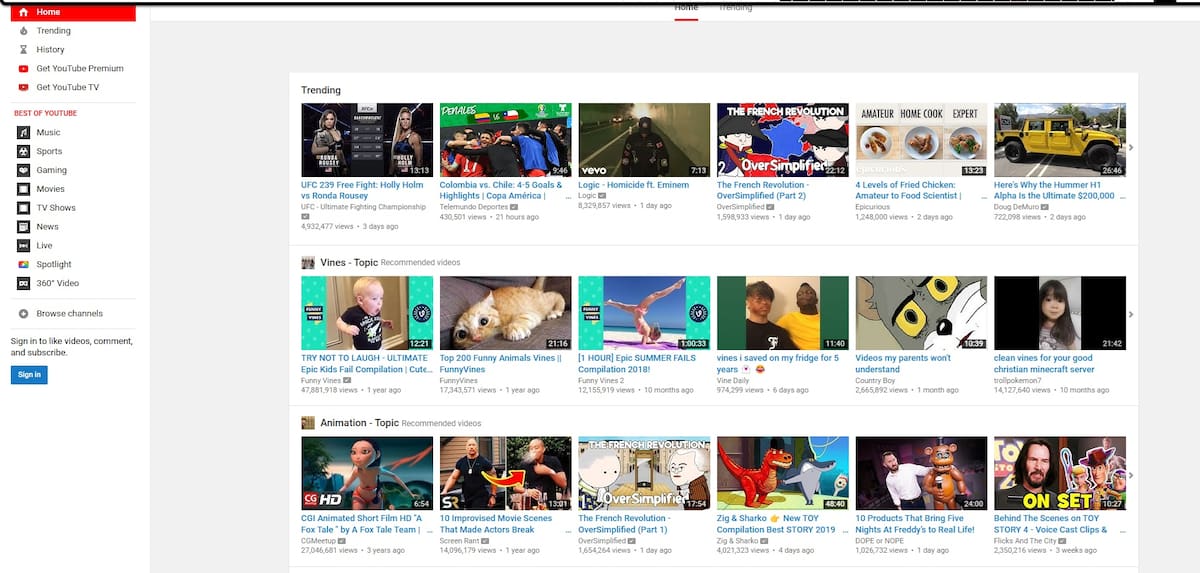Click the 360° Video icon

pos(24,284)
